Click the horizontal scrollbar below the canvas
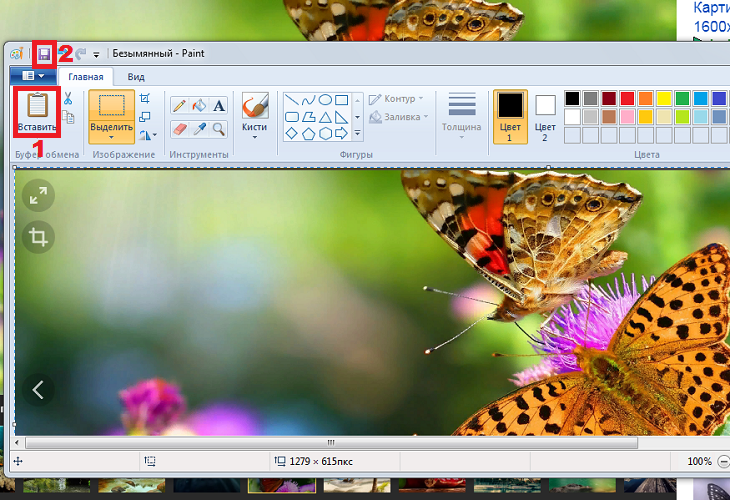 click(x=330, y=441)
